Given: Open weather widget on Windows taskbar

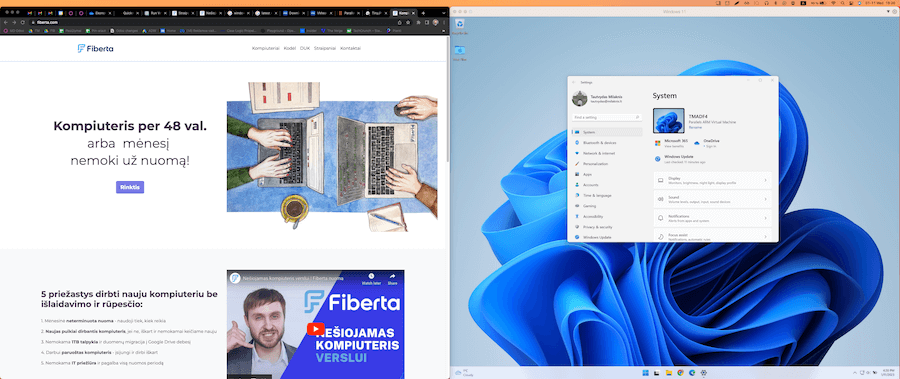Looking at the screenshot, I should [464, 373].
